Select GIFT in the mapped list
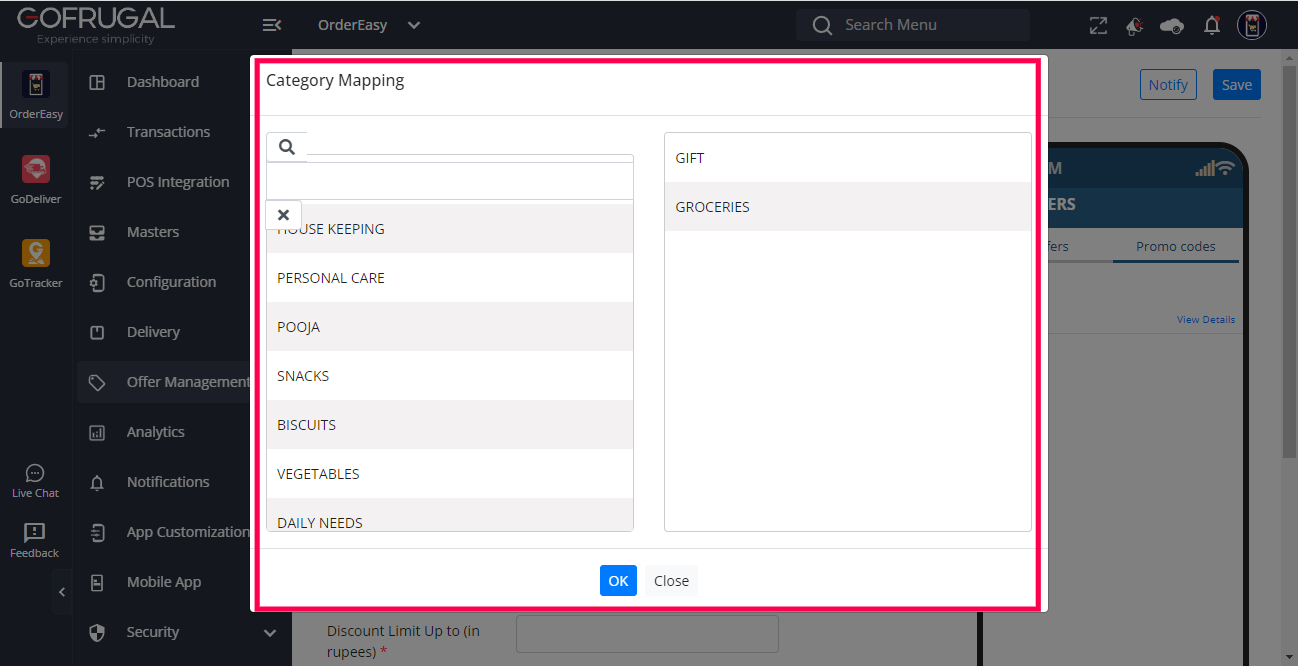 pyautogui.click(x=848, y=158)
